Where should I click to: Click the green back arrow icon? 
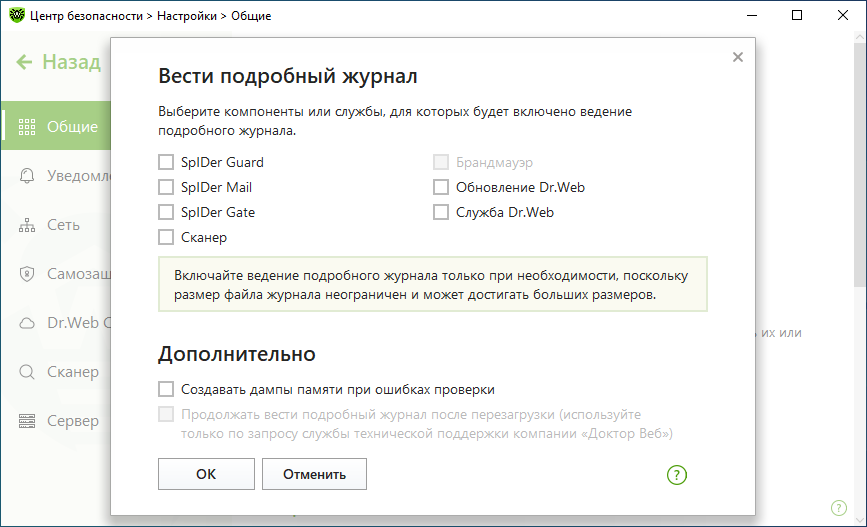click(24, 62)
